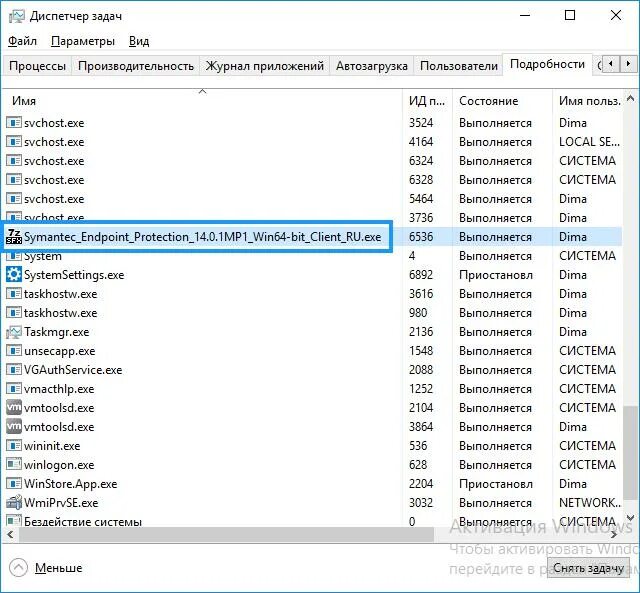This screenshot has height=593, width=640.
Task: Click the icon of svchost.exe PID 3524
Action: click(x=14, y=122)
